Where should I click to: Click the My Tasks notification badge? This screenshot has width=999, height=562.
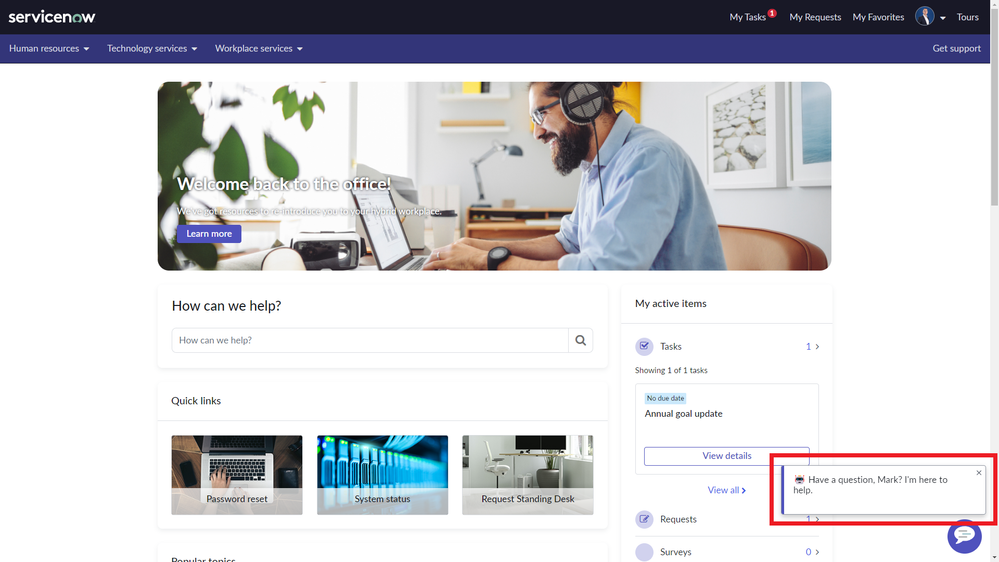click(772, 13)
